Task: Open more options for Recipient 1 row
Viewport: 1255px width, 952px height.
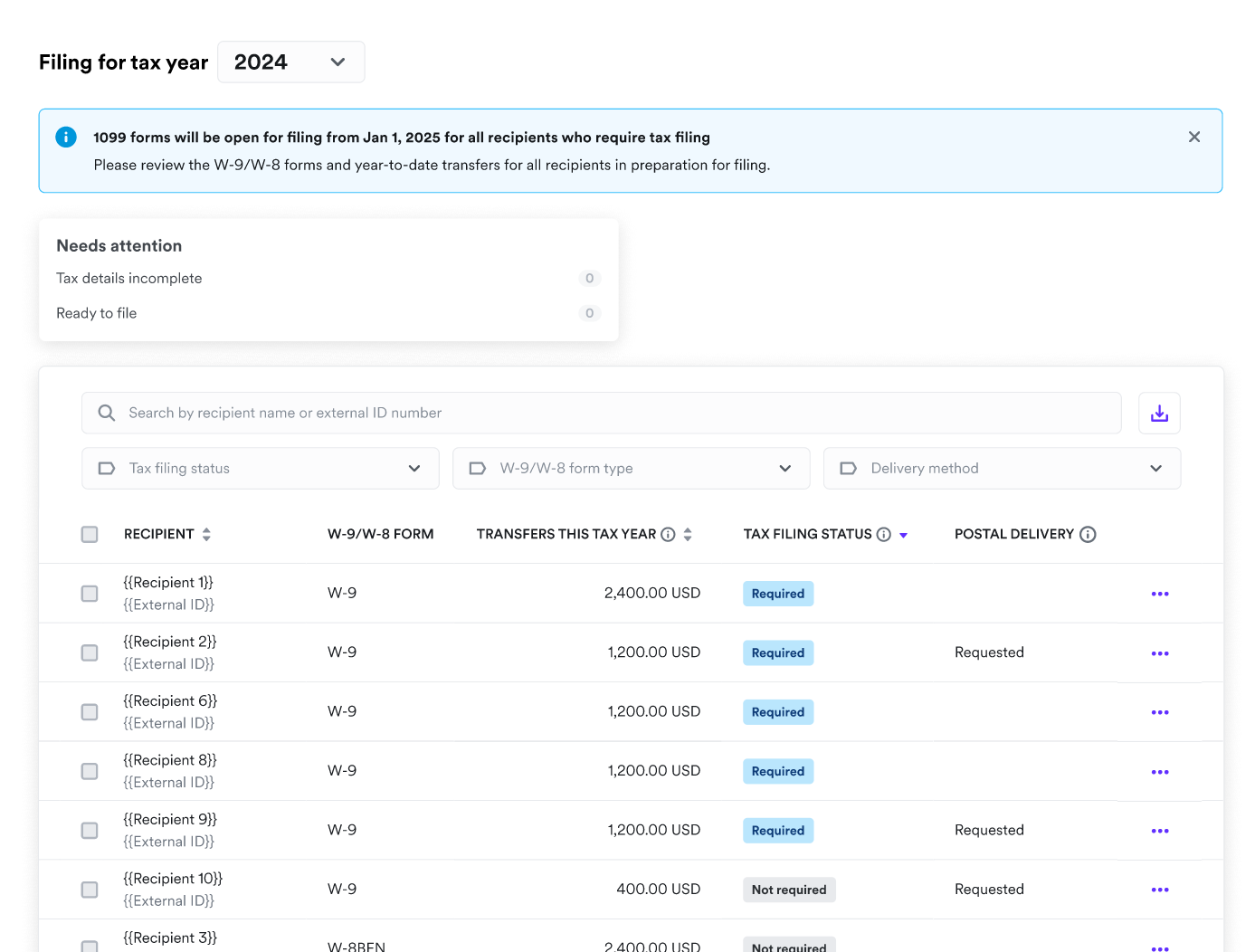Action: click(x=1160, y=595)
